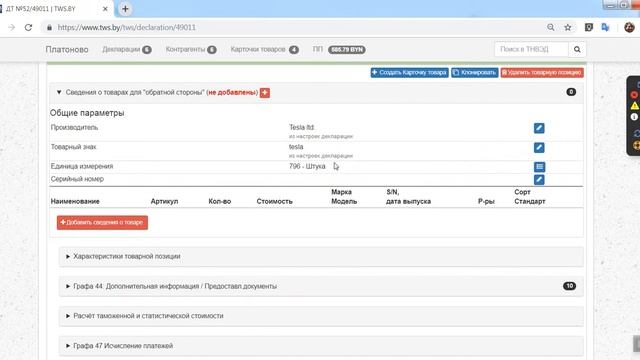Click the '796 - Штука' unit value
The width and height of the screenshot is (640, 360).
[x=307, y=166]
